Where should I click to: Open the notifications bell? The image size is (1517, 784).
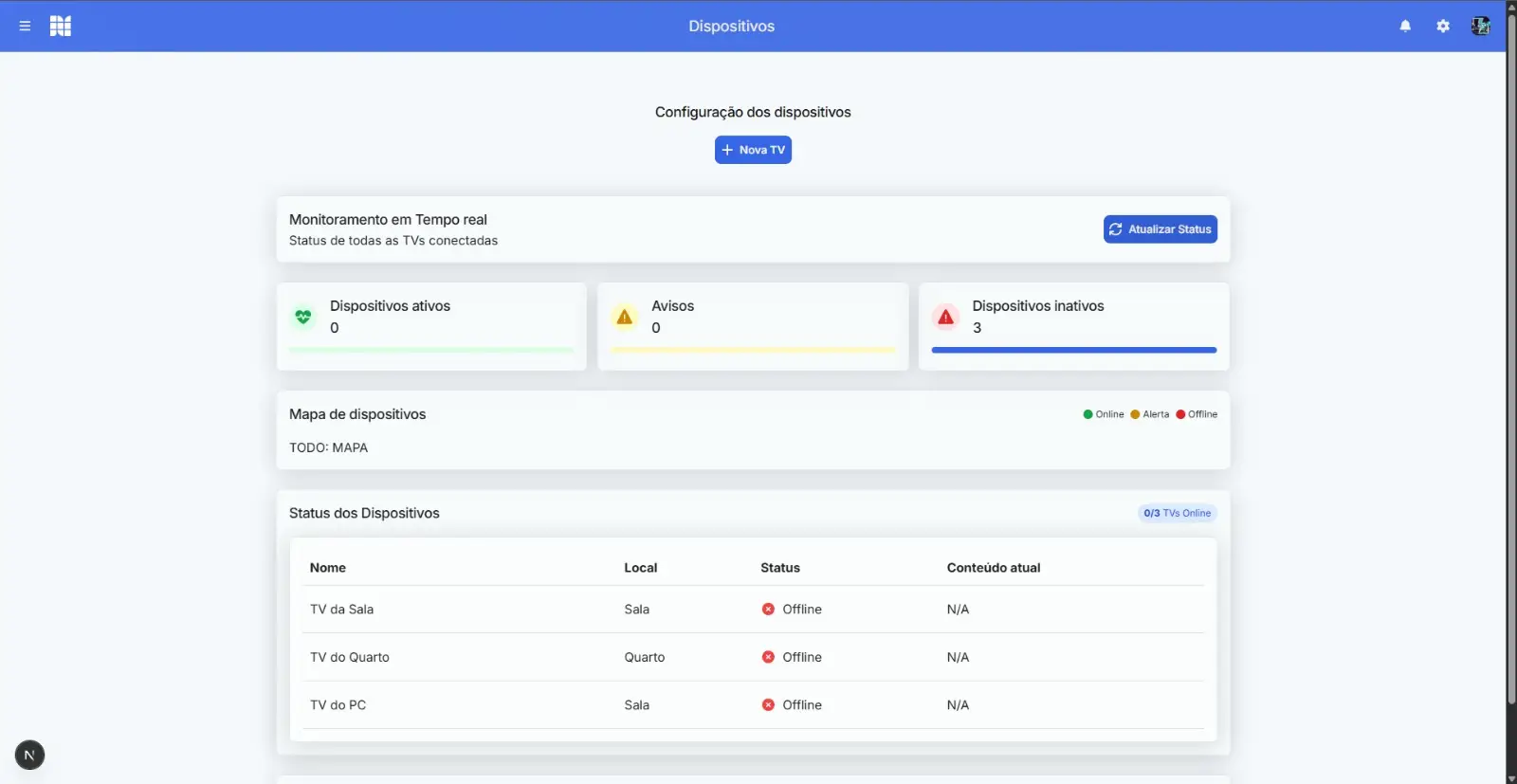(x=1405, y=27)
